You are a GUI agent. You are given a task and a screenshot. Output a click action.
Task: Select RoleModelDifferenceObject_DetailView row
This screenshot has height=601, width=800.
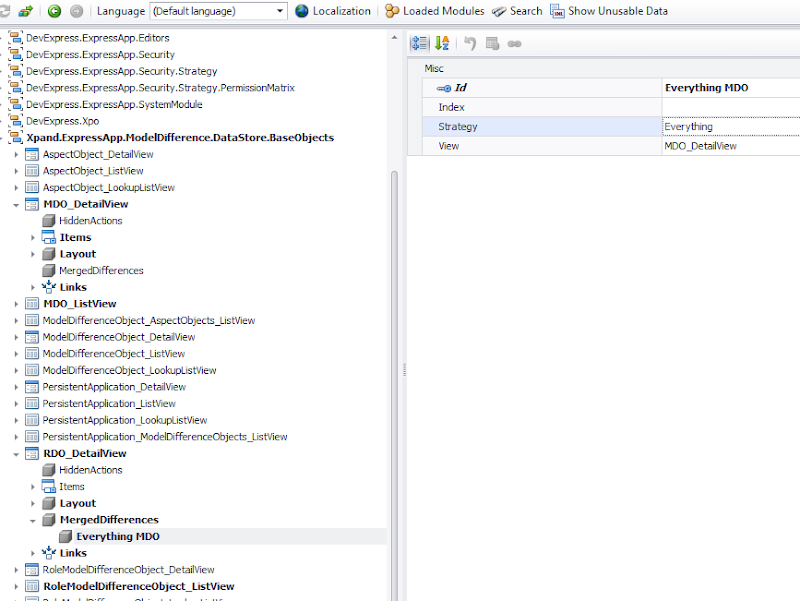(x=128, y=570)
